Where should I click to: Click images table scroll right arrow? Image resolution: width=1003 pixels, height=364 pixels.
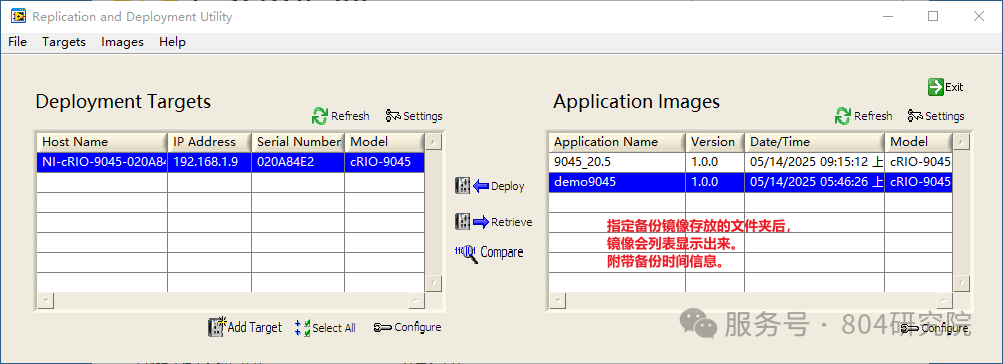point(944,300)
